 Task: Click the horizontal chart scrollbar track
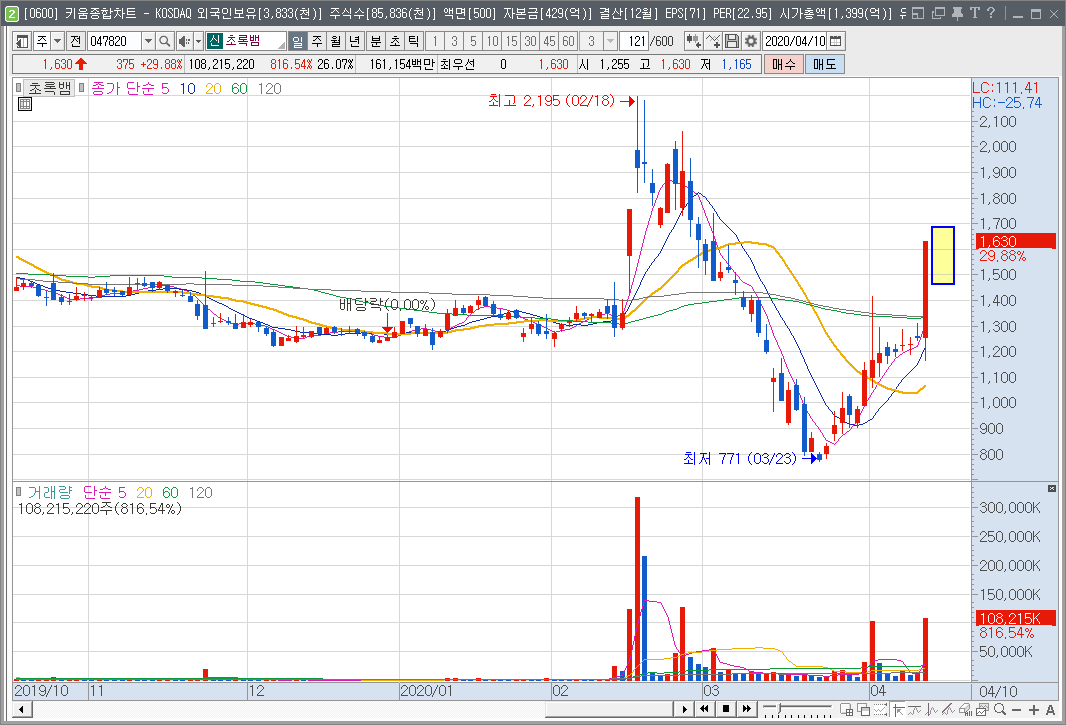point(354,709)
